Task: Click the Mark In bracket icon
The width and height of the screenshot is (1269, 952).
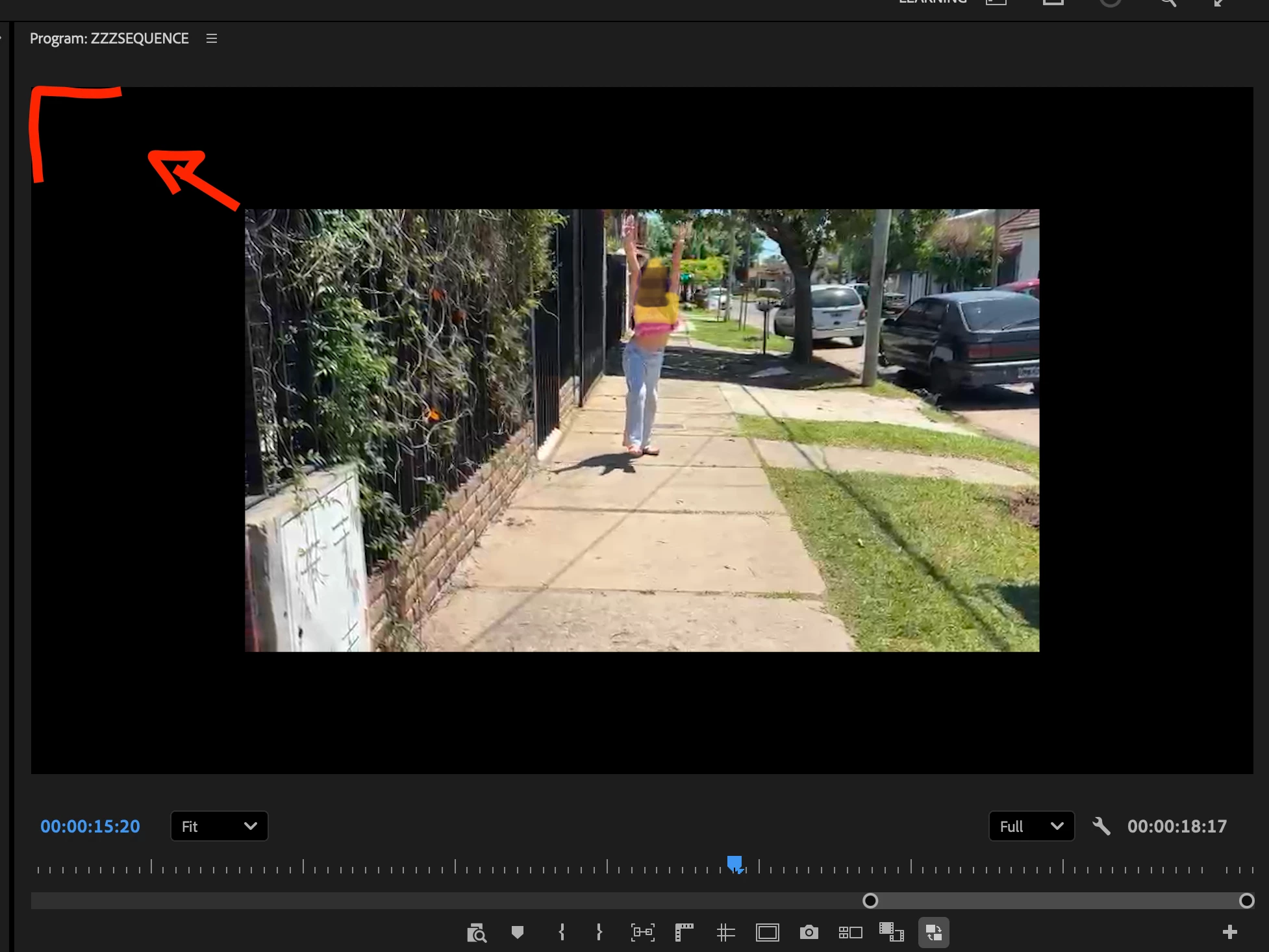Action: (562, 933)
